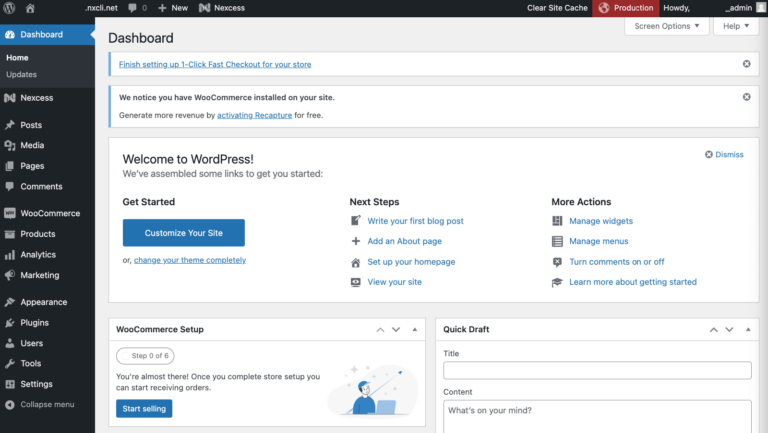Open Manage widgets link

click(x=601, y=221)
